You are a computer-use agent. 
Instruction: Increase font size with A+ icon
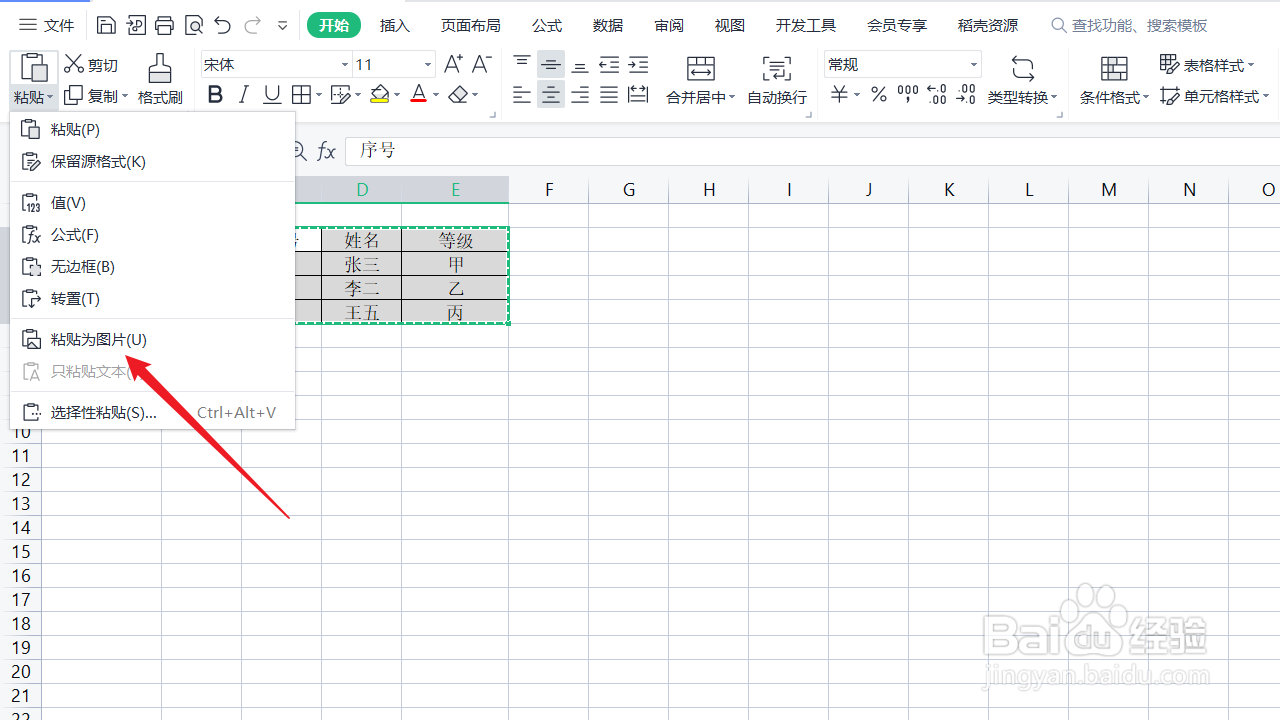453,64
